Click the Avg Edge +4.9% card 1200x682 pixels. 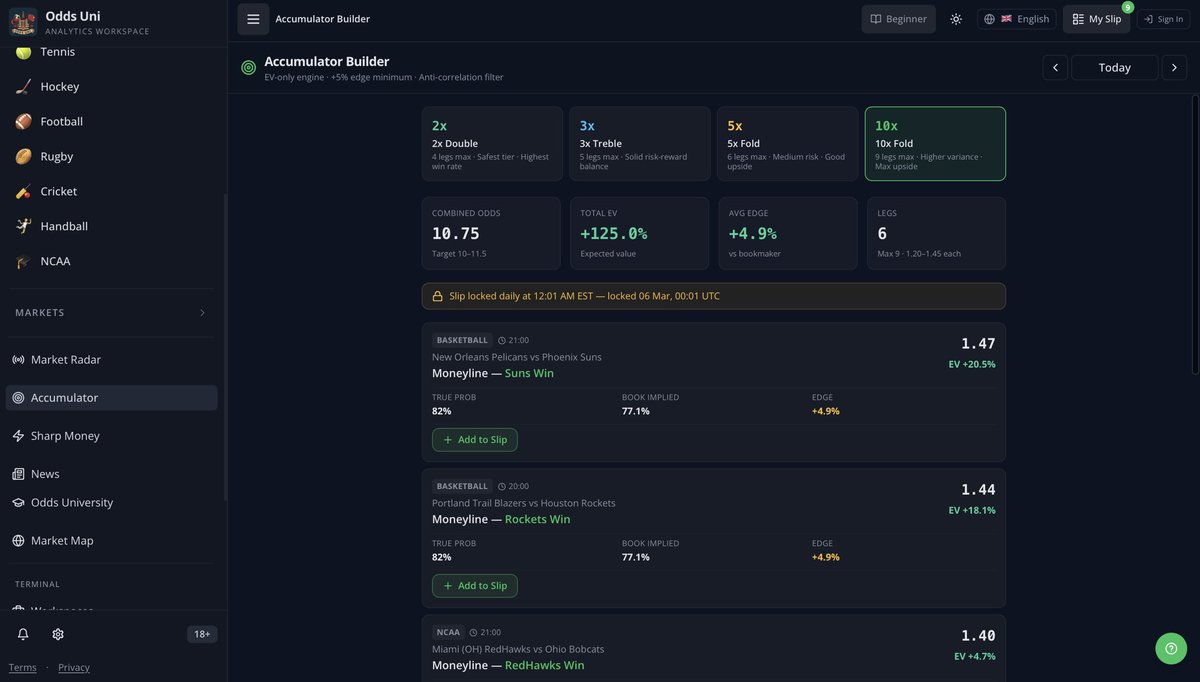click(788, 233)
